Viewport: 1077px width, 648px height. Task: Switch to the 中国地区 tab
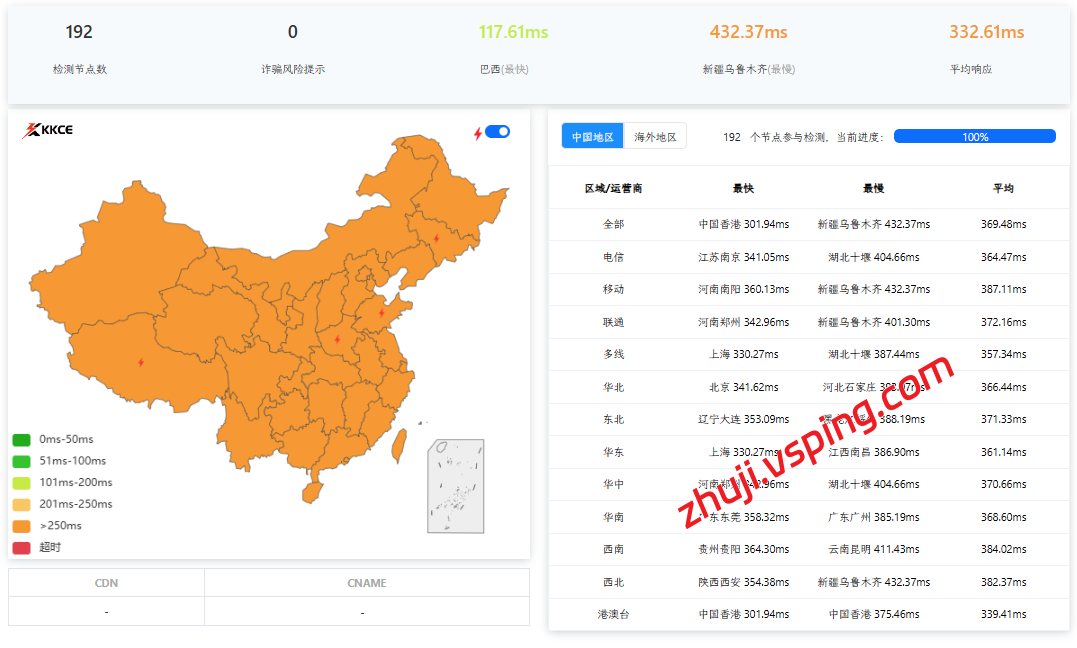click(592, 137)
